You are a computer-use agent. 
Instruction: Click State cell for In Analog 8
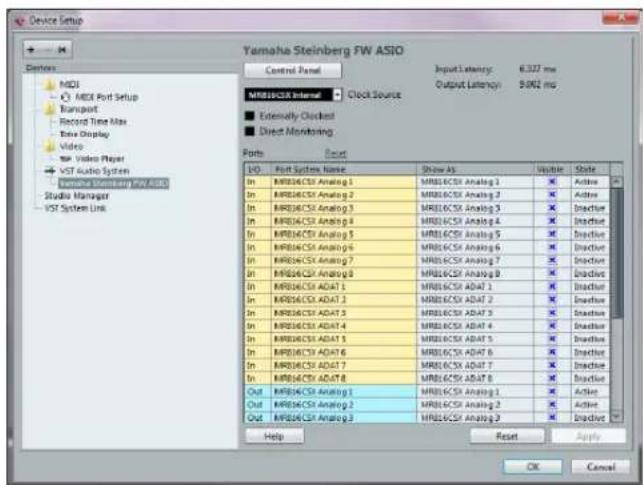[591, 273]
